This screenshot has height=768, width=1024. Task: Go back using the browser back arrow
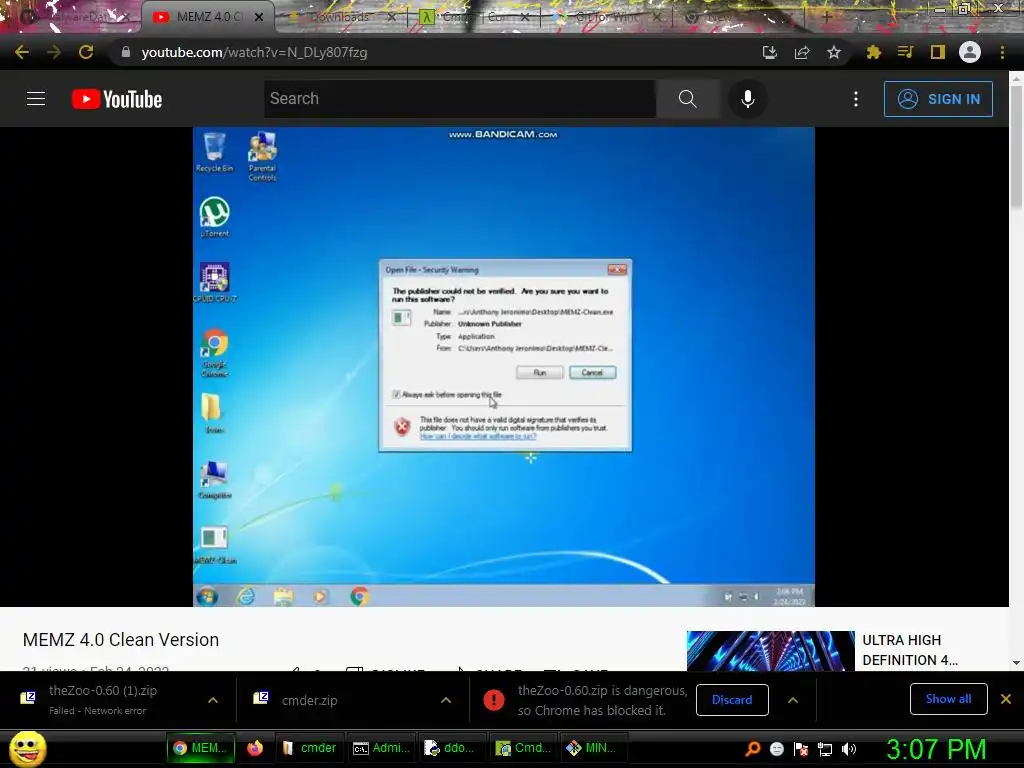point(22,52)
